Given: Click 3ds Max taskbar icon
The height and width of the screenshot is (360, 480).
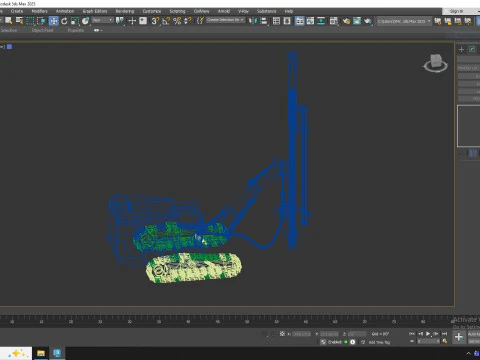Looking at the screenshot, I should [x=57, y=353].
